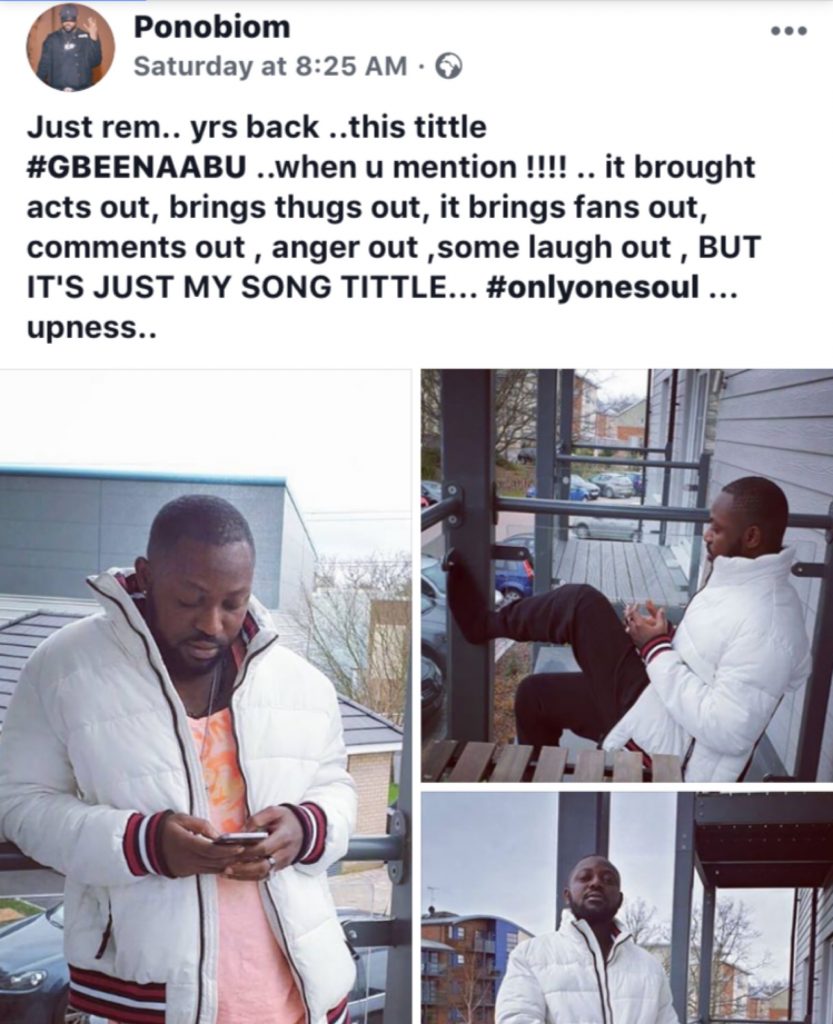Click the post caption text body

394,227
